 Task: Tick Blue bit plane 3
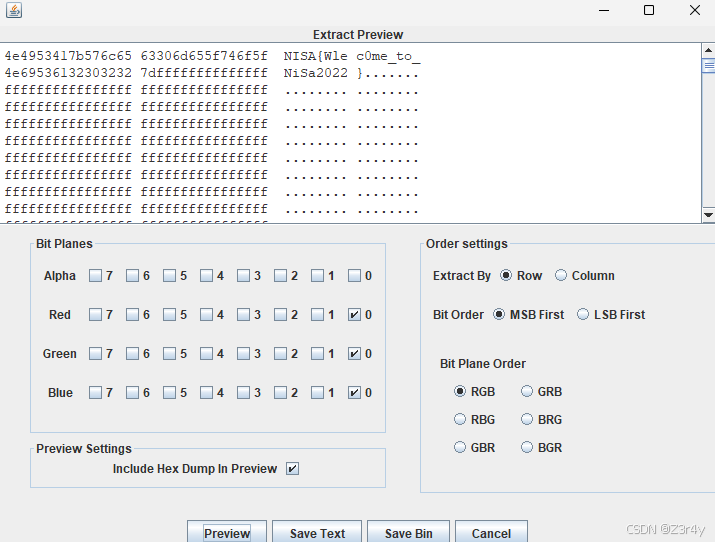(x=243, y=392)
